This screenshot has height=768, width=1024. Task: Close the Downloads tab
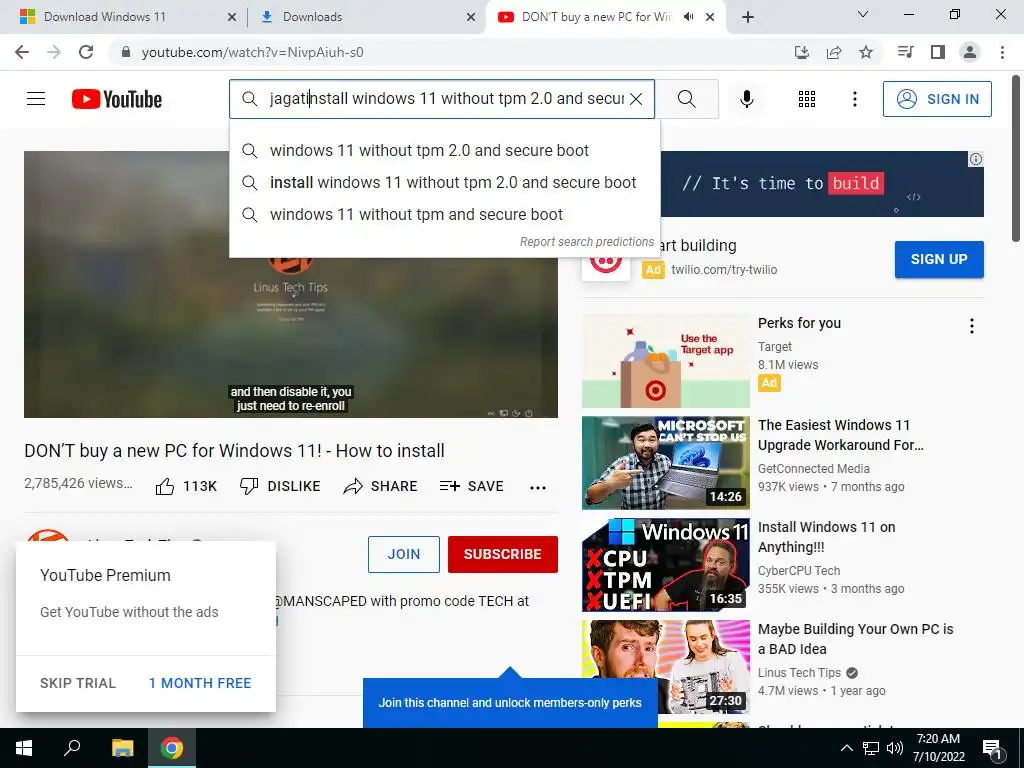(471, 17)
